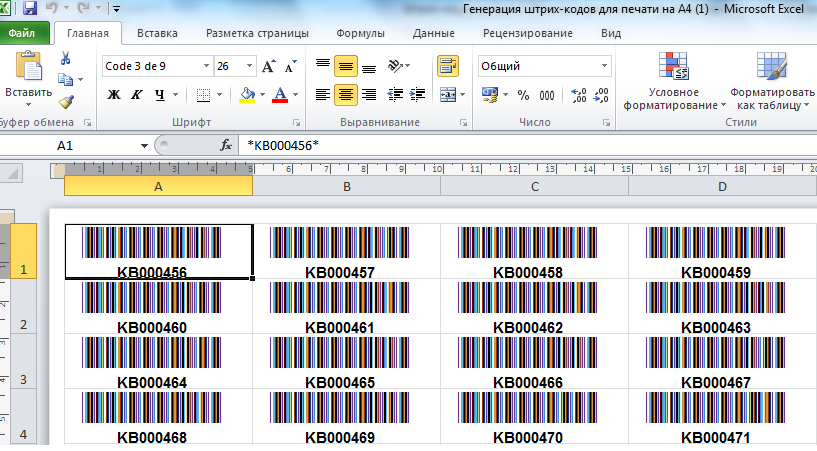The image size is (817, 451).
Task: Open the Буфер обмена dialog launcher
Action: pos(88,123)
